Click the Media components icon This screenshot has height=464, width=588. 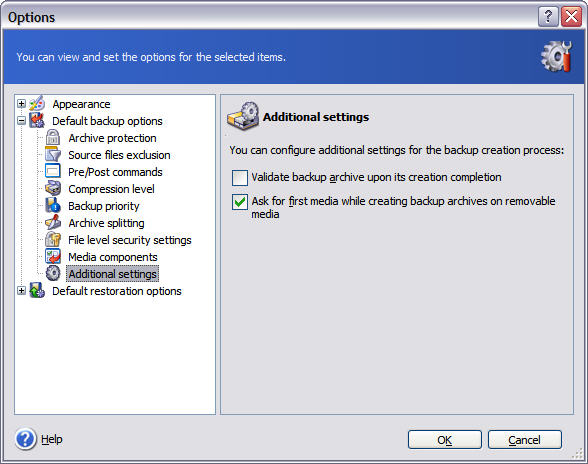[x=53, y=257]
